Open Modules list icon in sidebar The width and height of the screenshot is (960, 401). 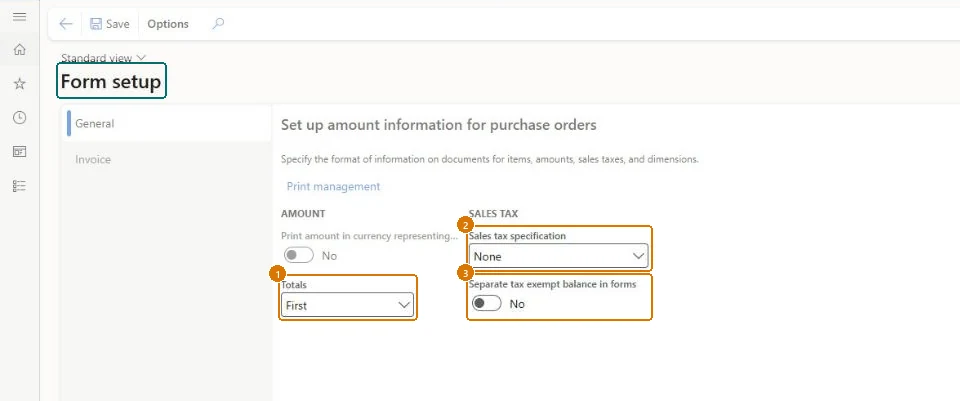coord(20,186)
